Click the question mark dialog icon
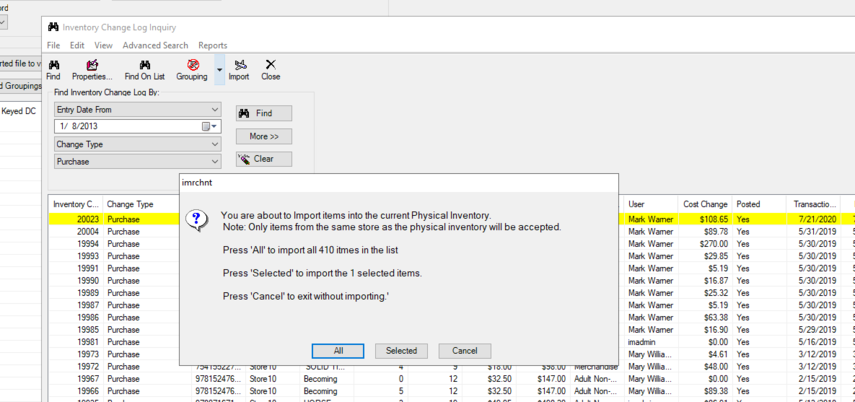This screenshot has height=402, width=855. [x=196, y=219]
